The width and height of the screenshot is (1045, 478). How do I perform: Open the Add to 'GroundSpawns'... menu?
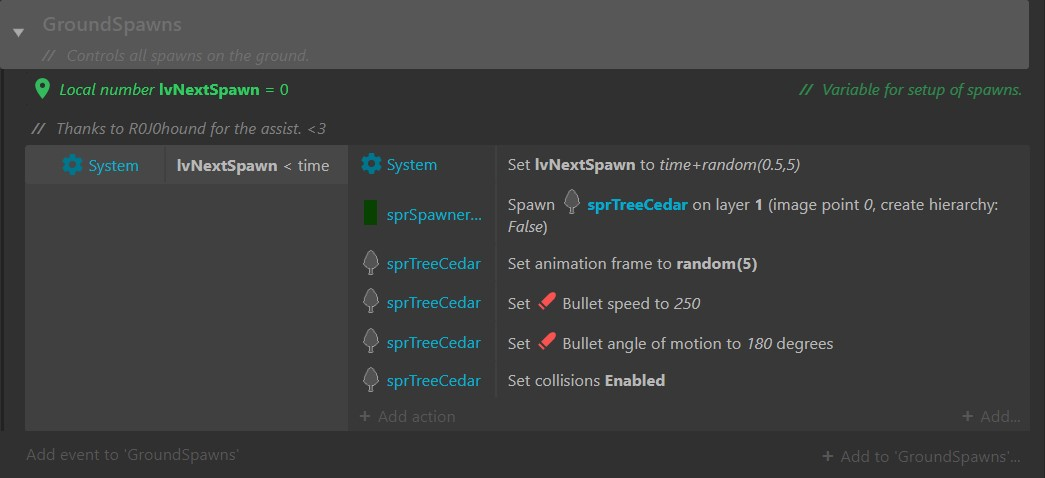click(x=921, y=457)
